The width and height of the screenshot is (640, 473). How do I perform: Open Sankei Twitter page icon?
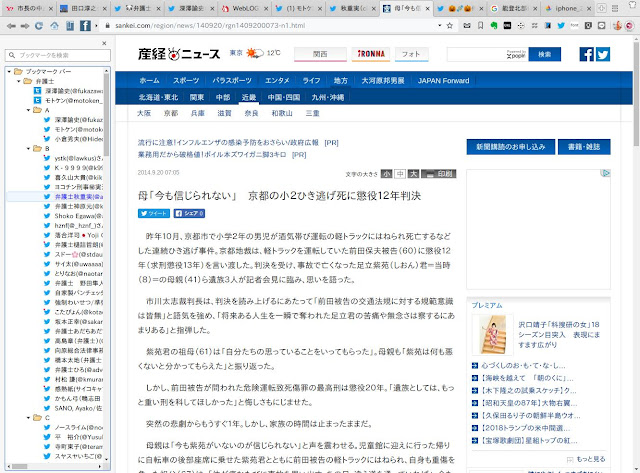pos(603,54)
